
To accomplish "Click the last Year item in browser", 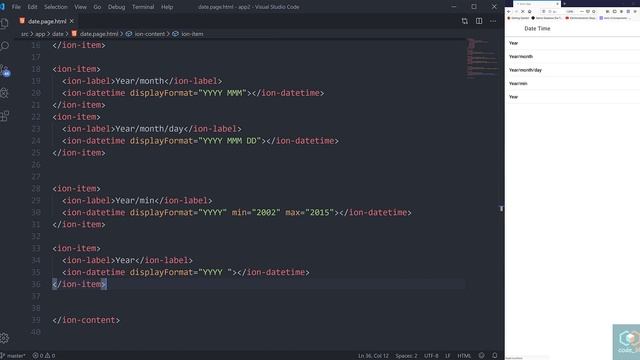I will coord(572,97).
